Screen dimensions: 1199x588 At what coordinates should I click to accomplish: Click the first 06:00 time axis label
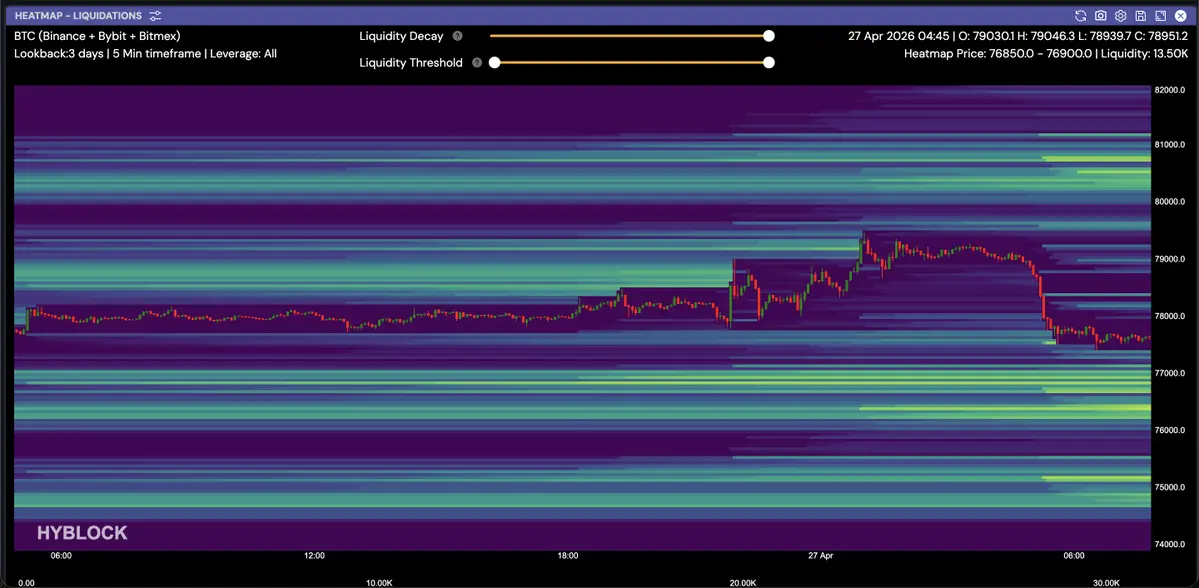[x=61, y=556]
